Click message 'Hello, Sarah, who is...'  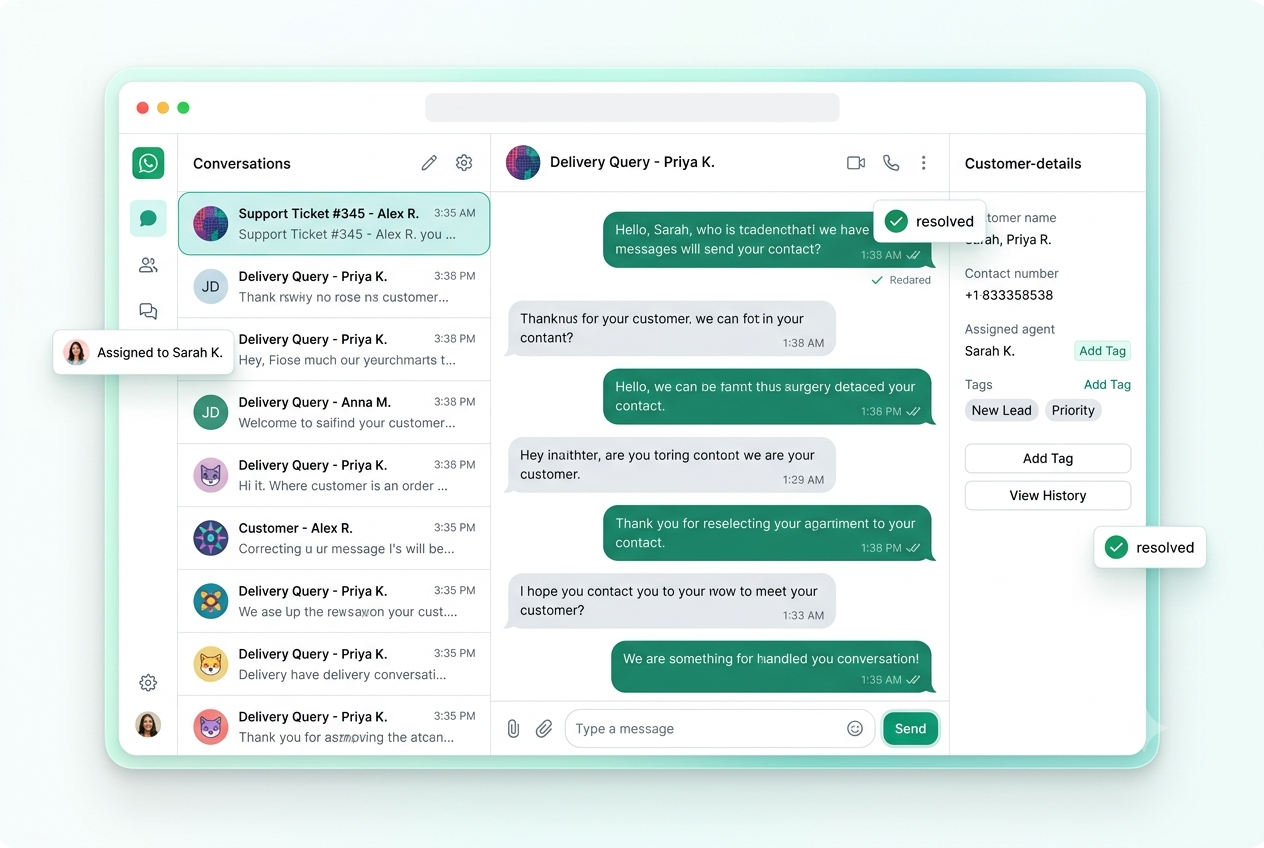coord(768,240)
